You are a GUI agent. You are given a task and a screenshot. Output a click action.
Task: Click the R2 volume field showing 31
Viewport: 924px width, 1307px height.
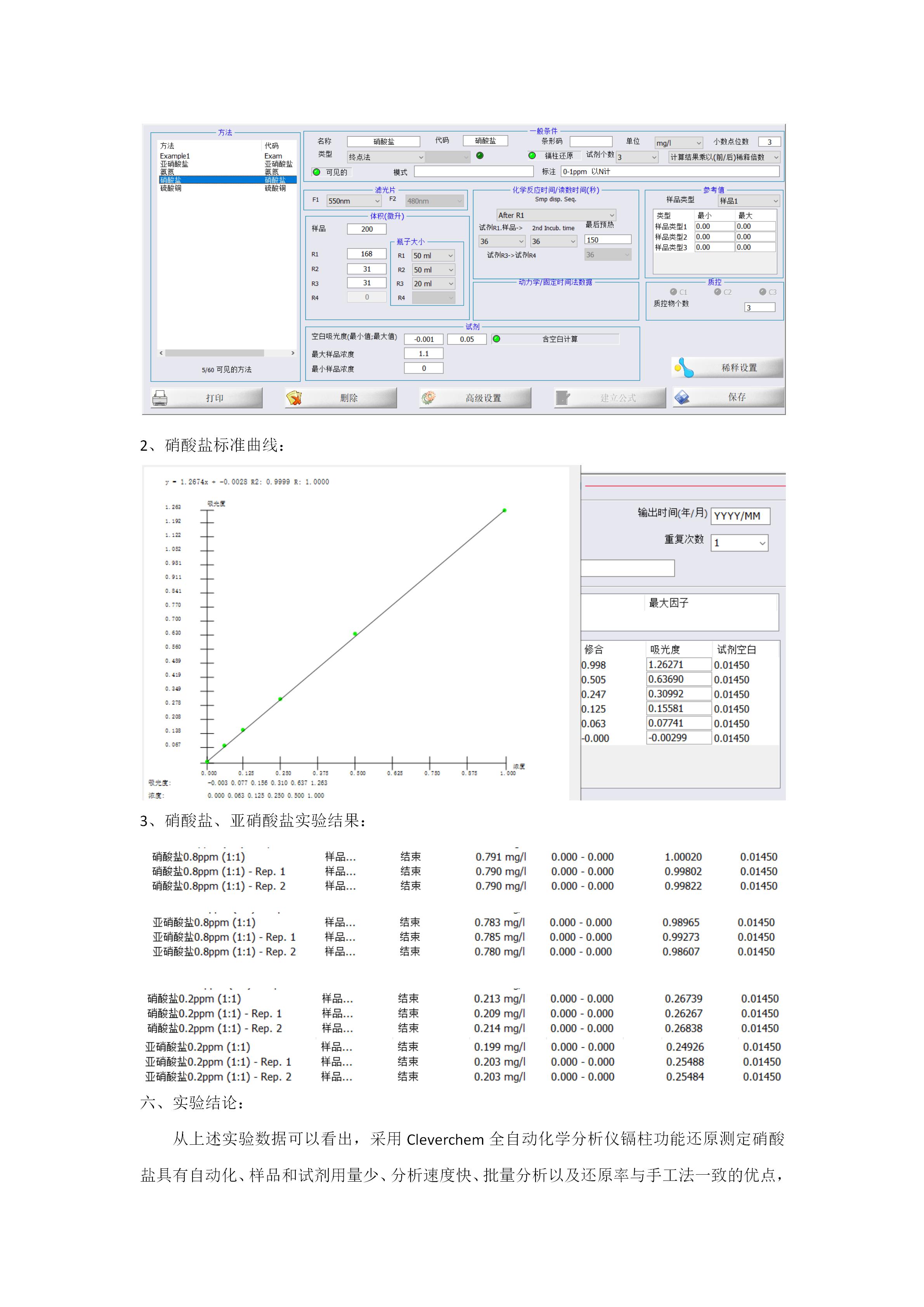[367, 269]
